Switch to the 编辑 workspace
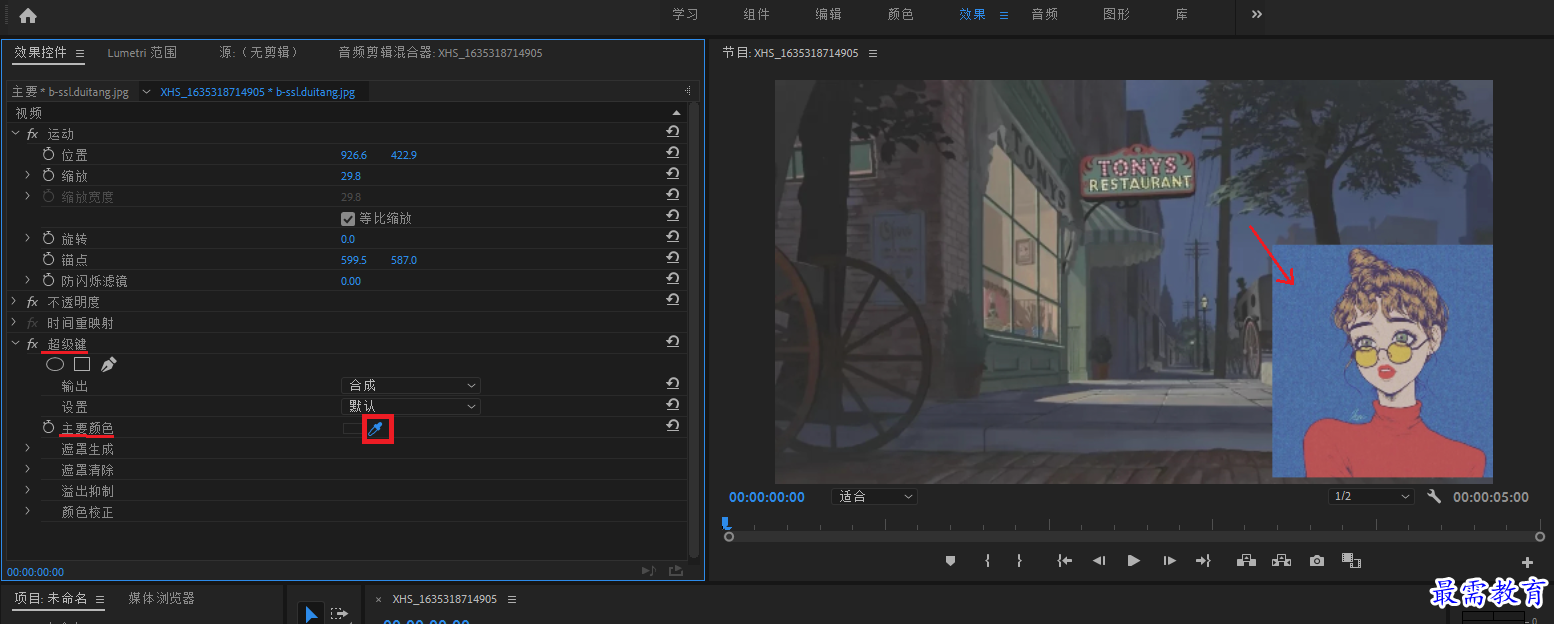 [828, 14]
